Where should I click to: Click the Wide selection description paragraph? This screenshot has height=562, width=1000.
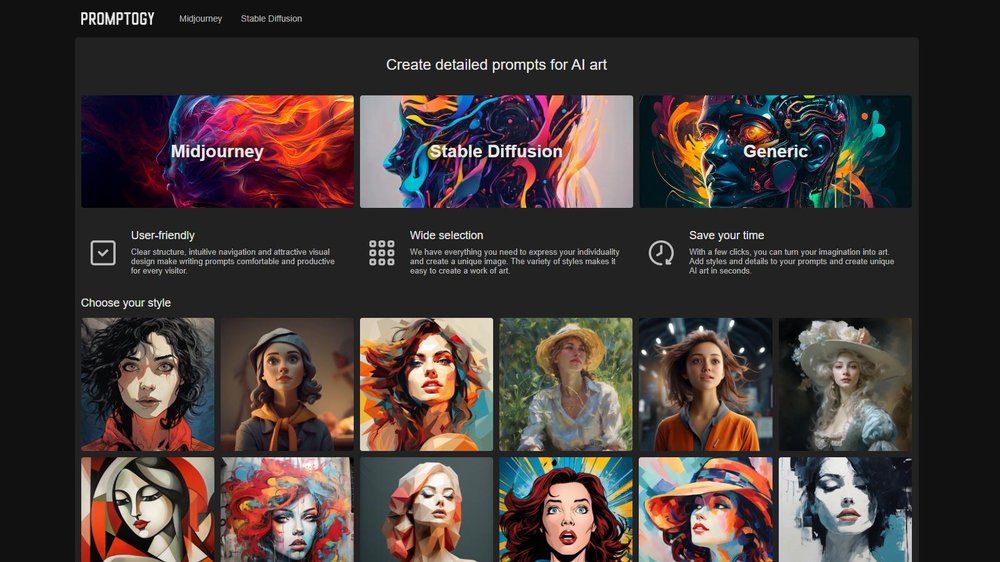click(x=515, y=262)
